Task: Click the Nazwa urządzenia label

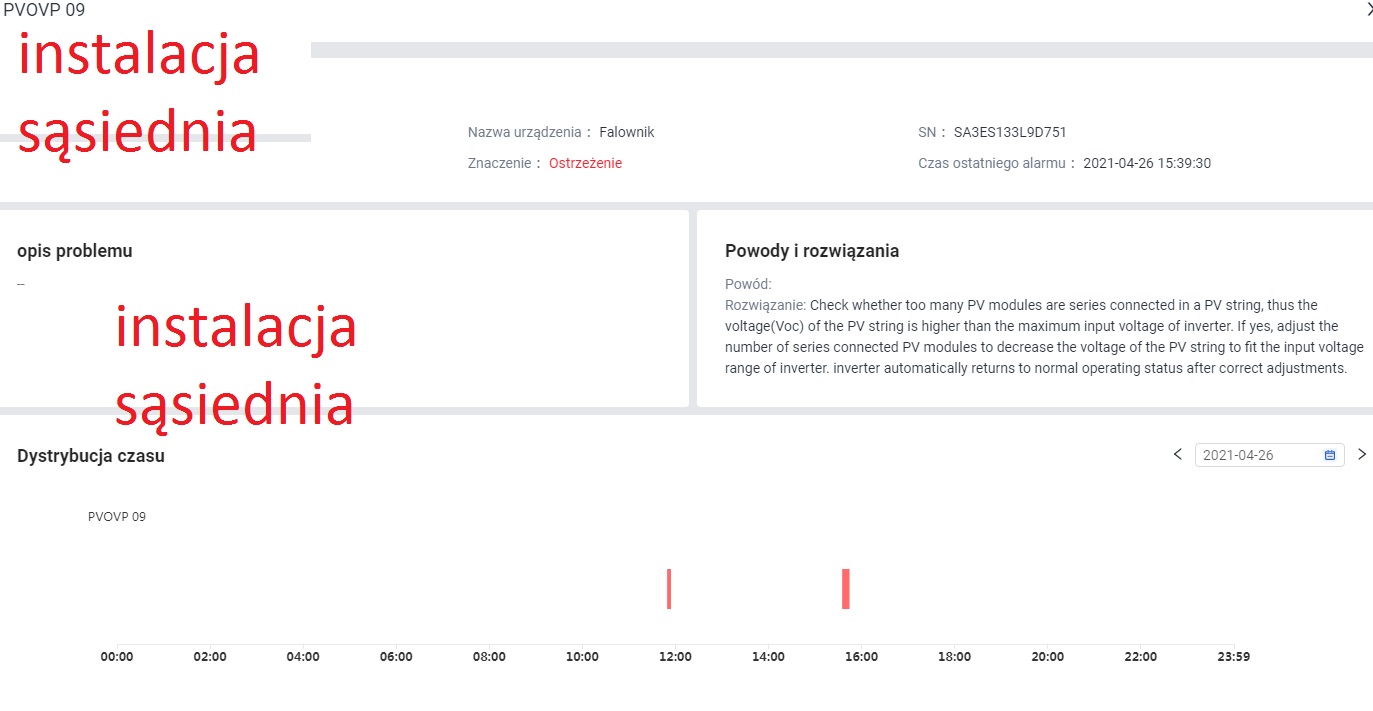Action: [x=529, y=132]
